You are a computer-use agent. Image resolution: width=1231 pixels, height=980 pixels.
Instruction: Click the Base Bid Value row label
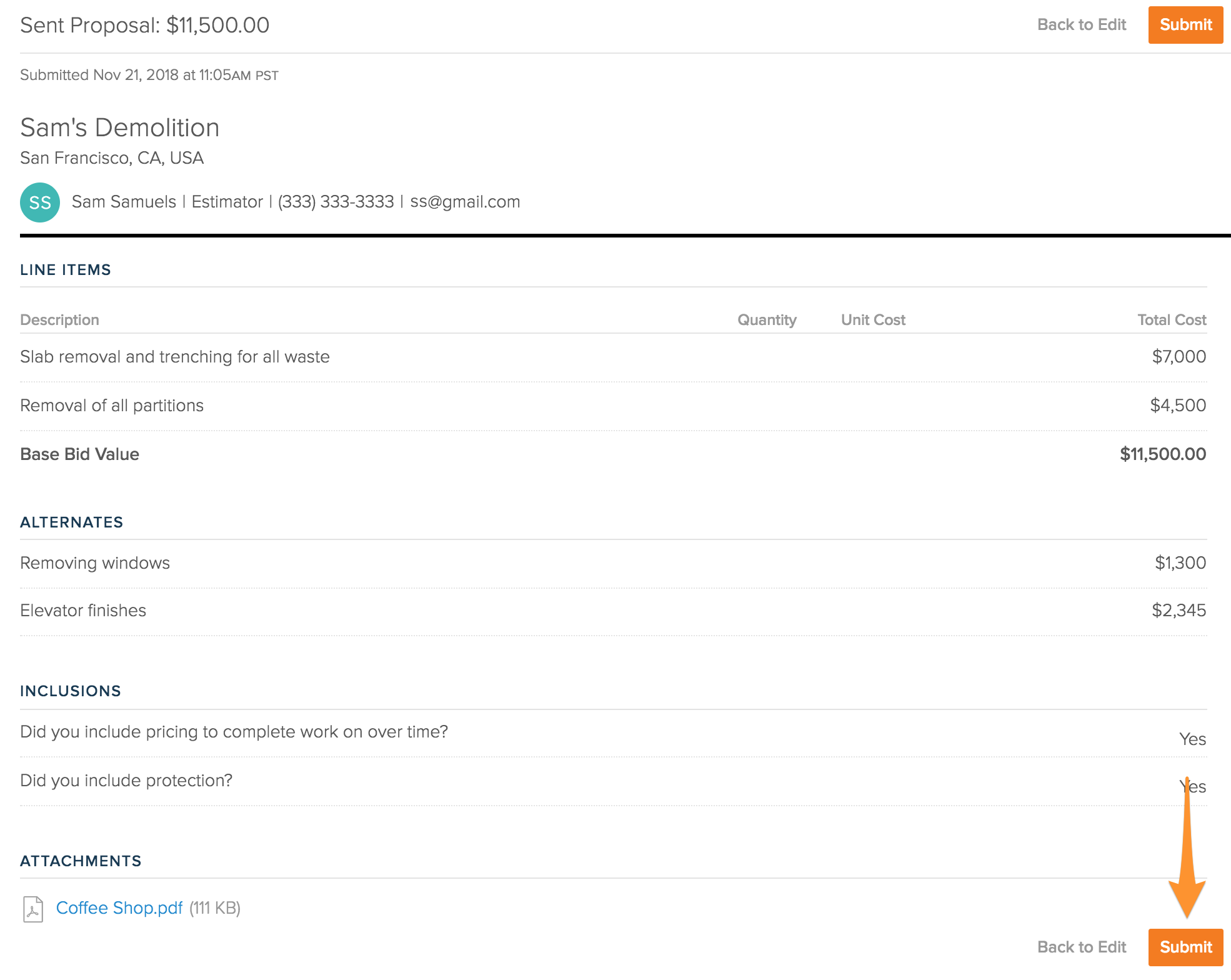pos(79,454)
